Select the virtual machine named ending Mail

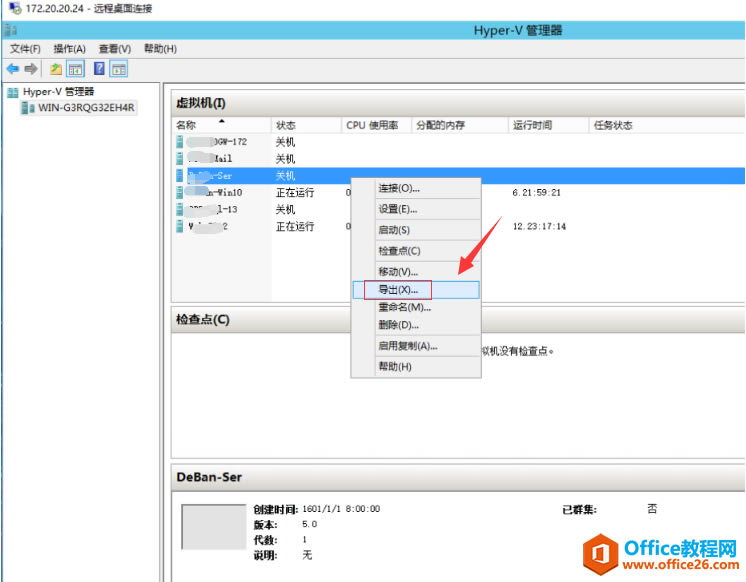210,158
